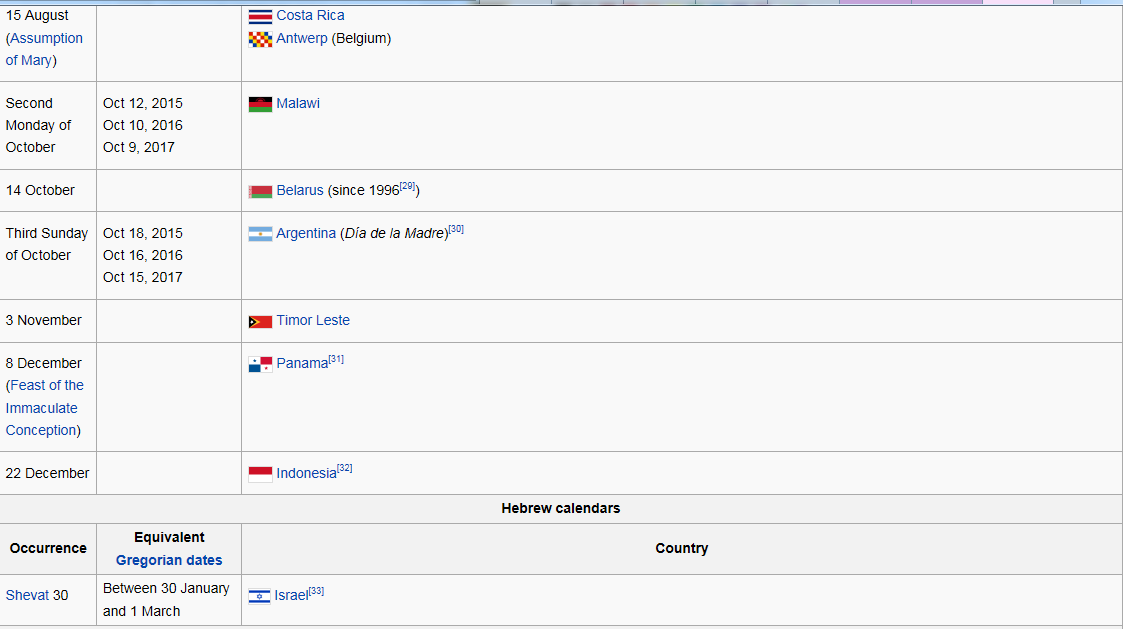Follow the Malawi country link
Screen dimensions: 1123x629
coord(298,103)
